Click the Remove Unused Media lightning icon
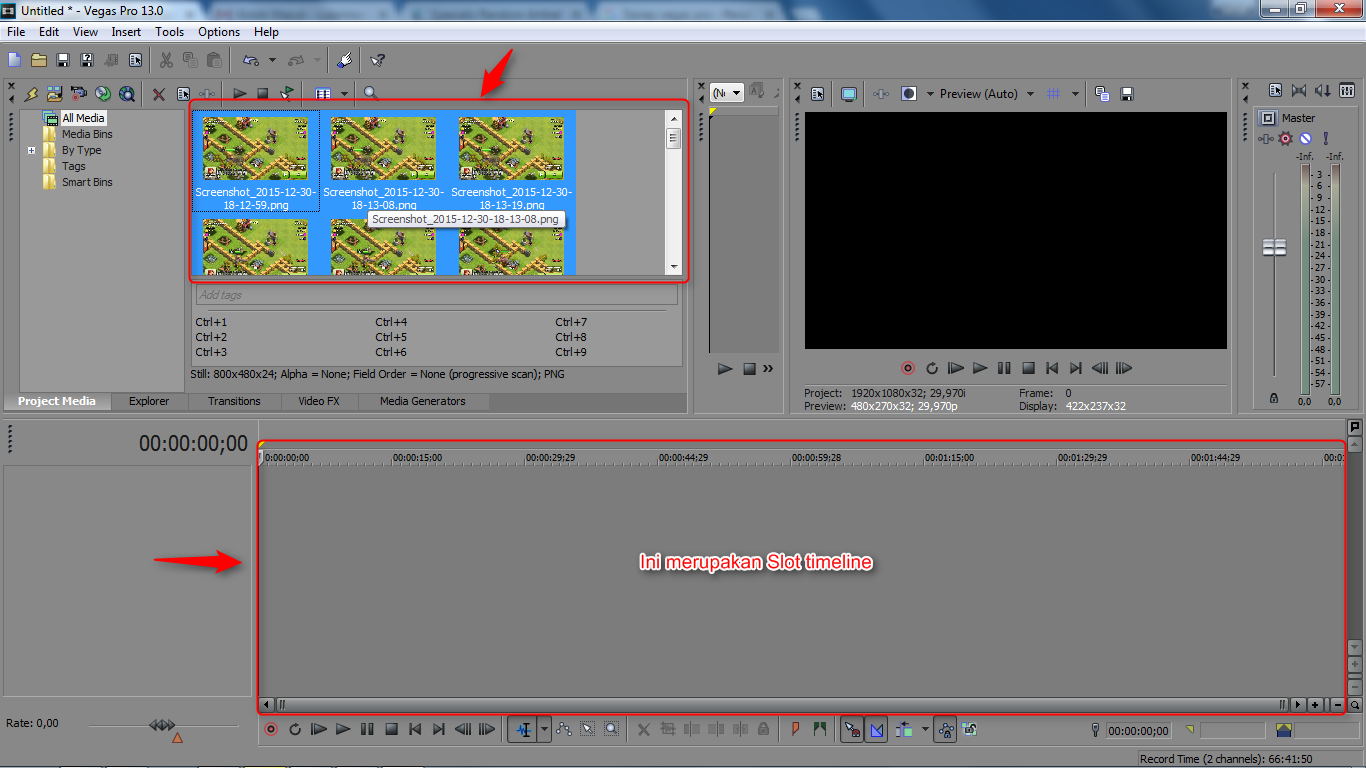The width and height of the screenshot is (1366, 768). click(x=31, y=94)
